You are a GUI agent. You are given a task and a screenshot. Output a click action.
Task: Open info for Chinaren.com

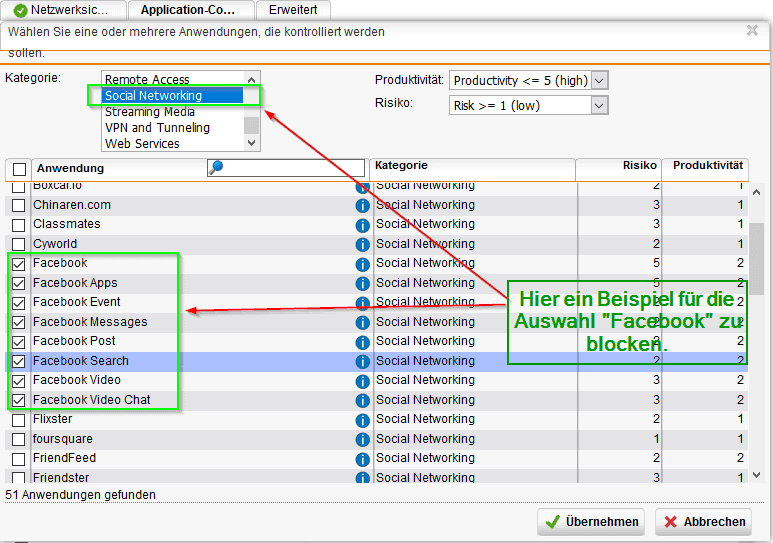pos(362,206)
